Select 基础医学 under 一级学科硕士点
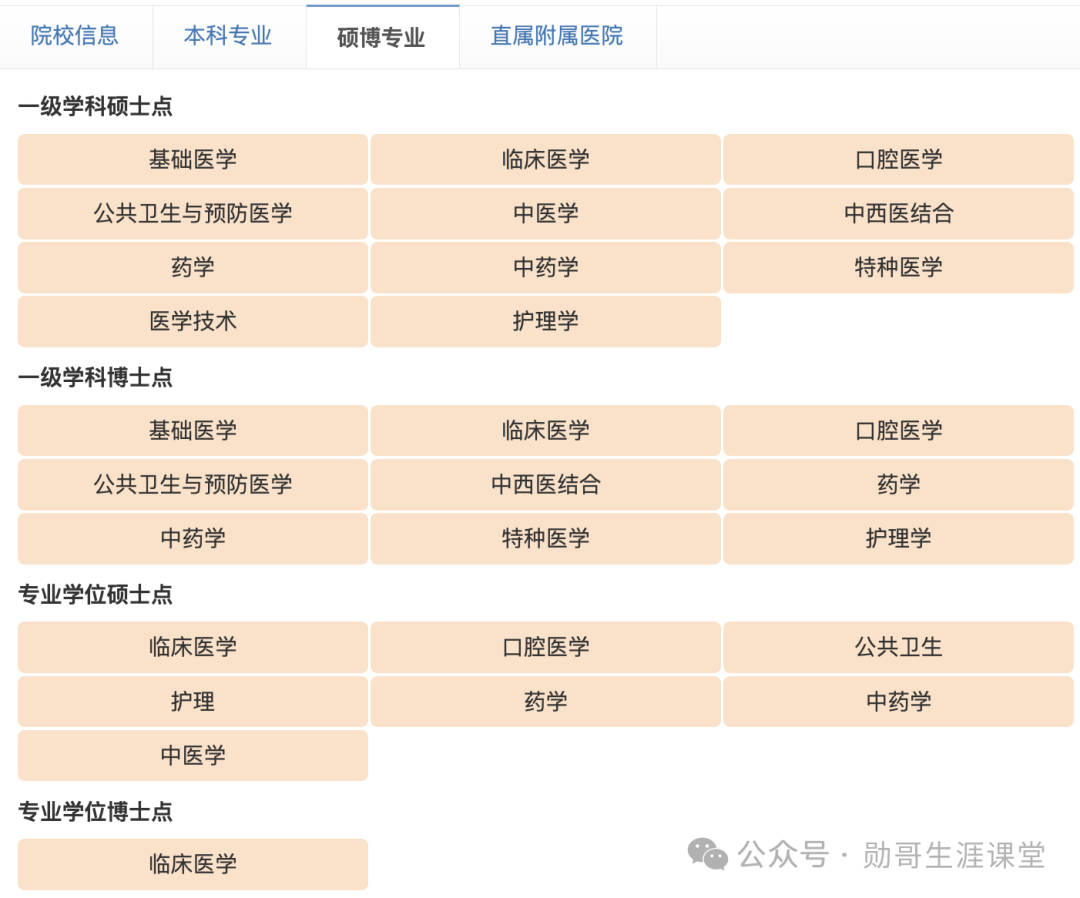The height and width of the screenshot is (898, 1080). click(192, 159)
